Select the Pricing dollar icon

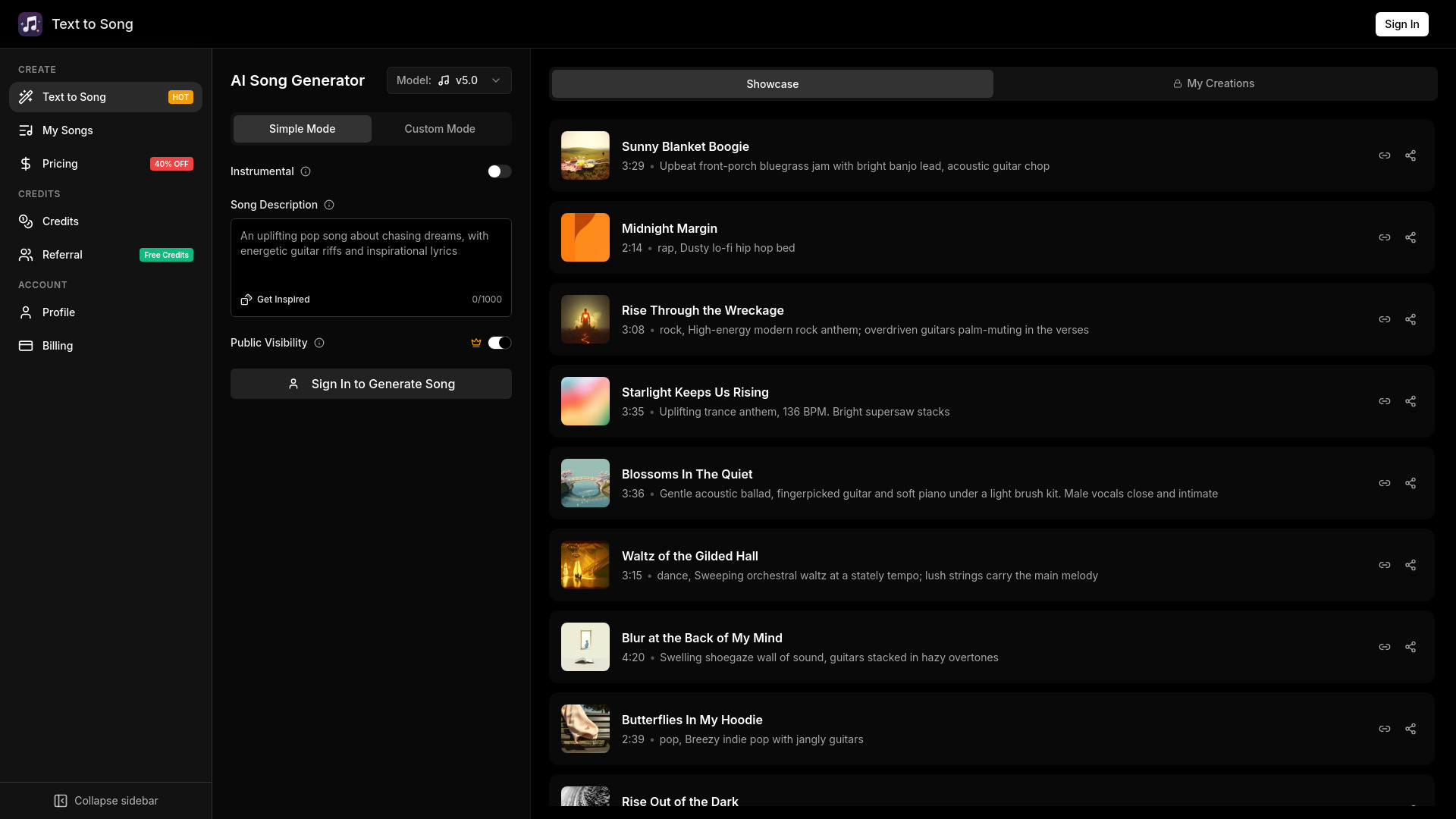pyautogui.click(x=26, y=164)
